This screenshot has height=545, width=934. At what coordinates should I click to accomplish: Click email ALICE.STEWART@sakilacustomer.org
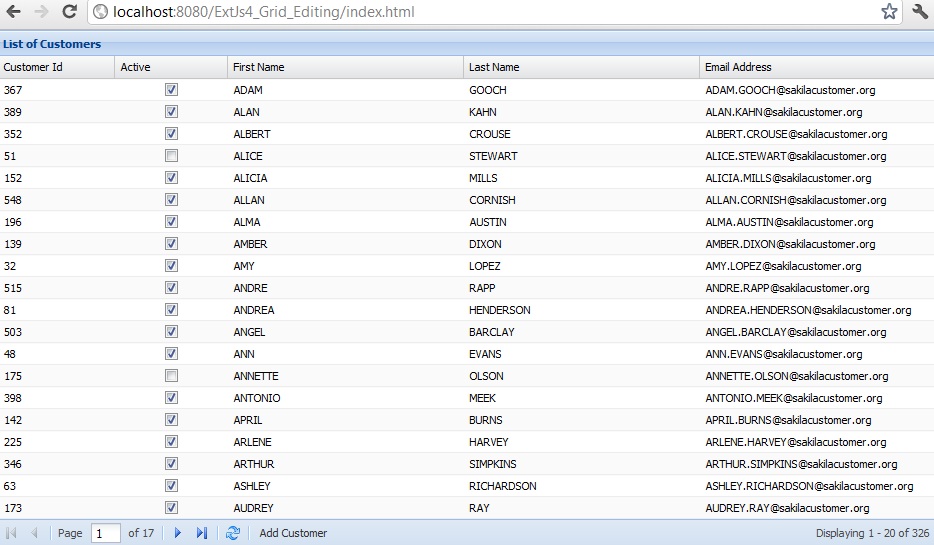coord(796,156)
